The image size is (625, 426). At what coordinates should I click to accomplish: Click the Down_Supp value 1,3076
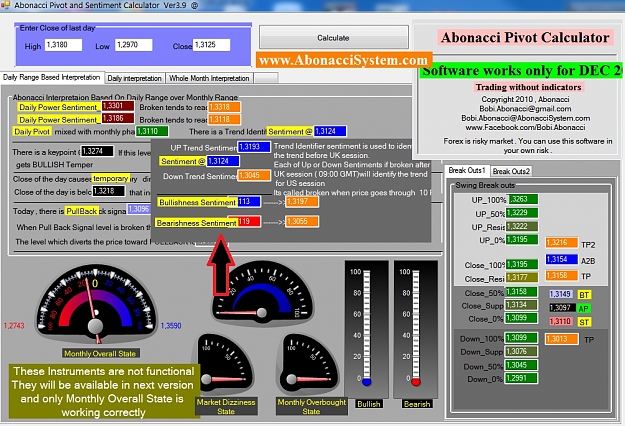522,351
